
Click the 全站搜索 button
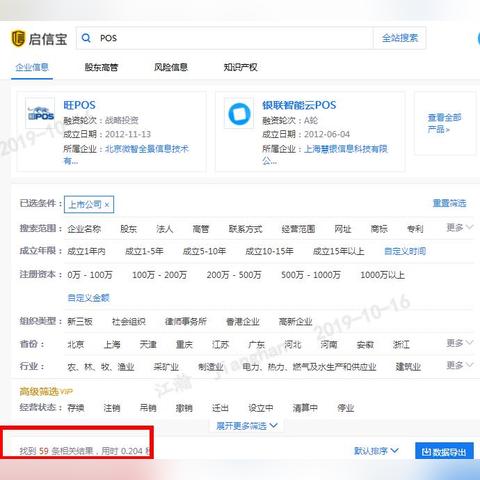pos(400,38)
